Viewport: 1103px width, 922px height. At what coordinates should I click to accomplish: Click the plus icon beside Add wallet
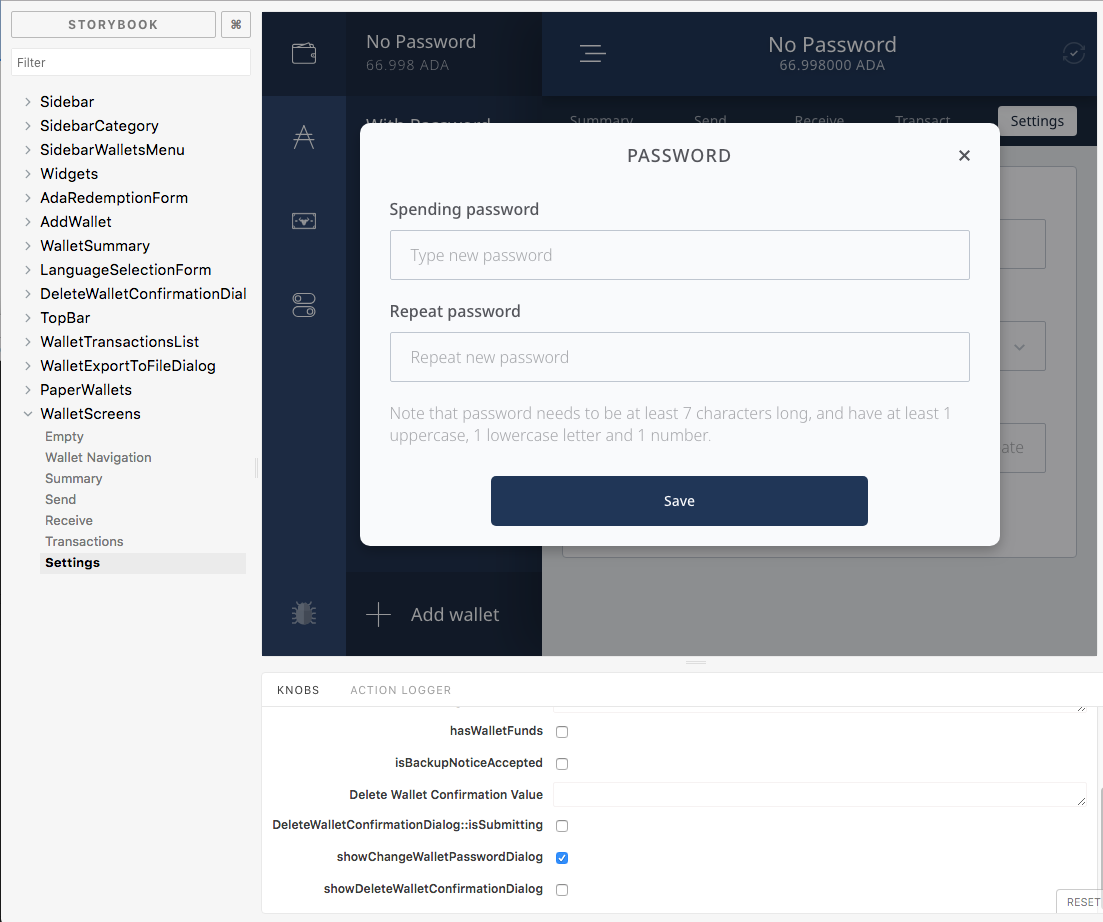pos(378,614)
